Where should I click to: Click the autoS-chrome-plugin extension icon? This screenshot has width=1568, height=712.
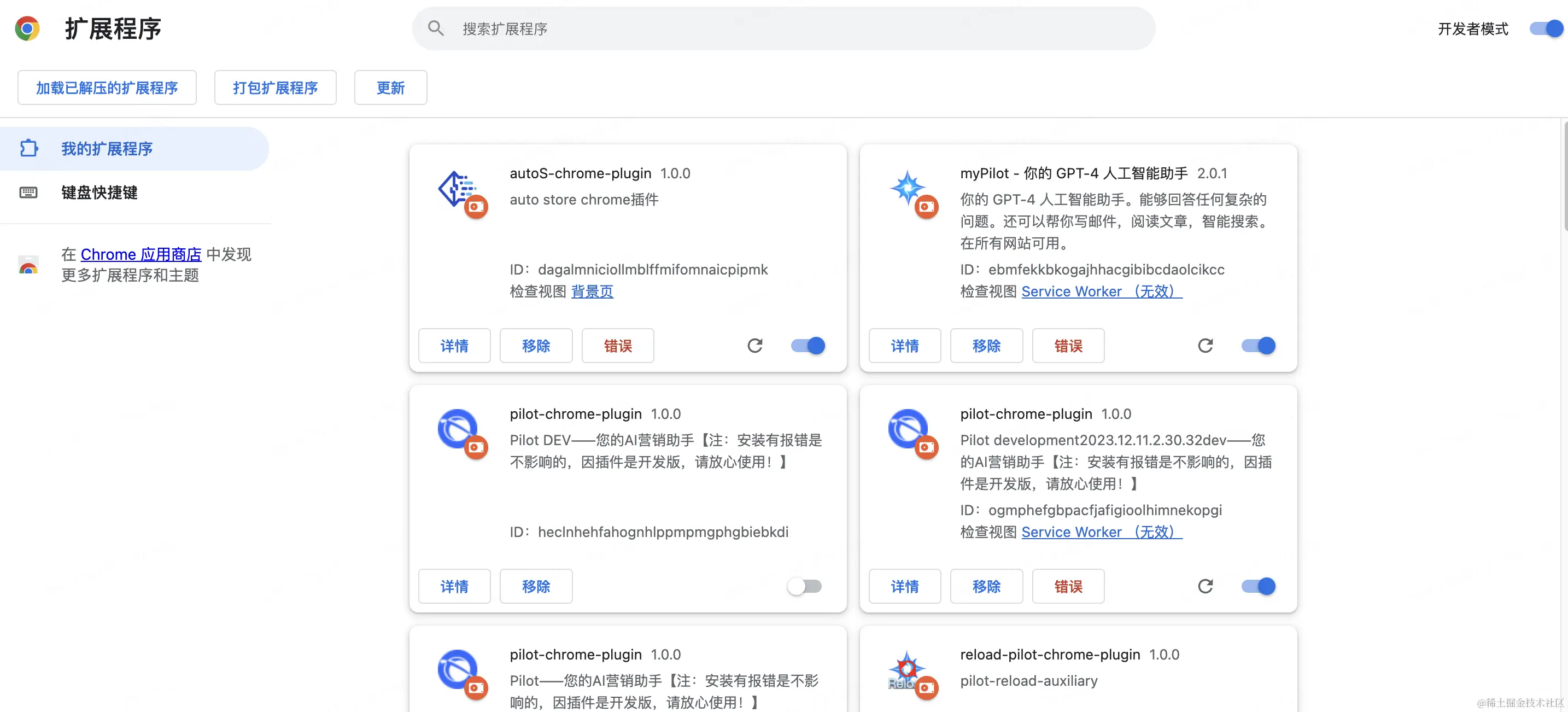click(x=458, y=189)
